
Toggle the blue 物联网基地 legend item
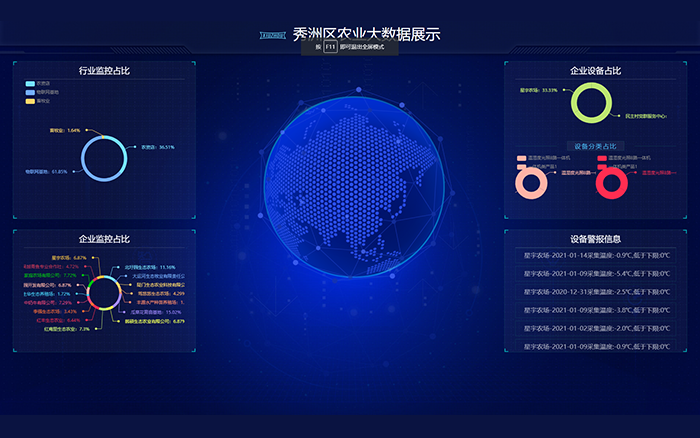click(x=37, y=92)
